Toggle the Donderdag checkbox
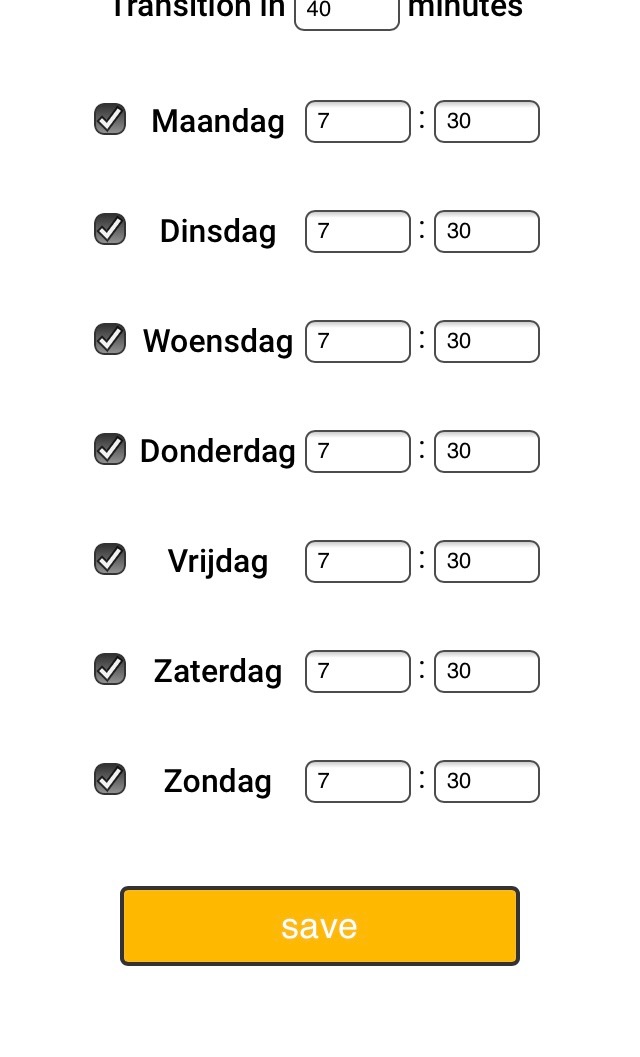Viewport: 640px width, 1057px height. pyautogui.click(x=110, y=449)
